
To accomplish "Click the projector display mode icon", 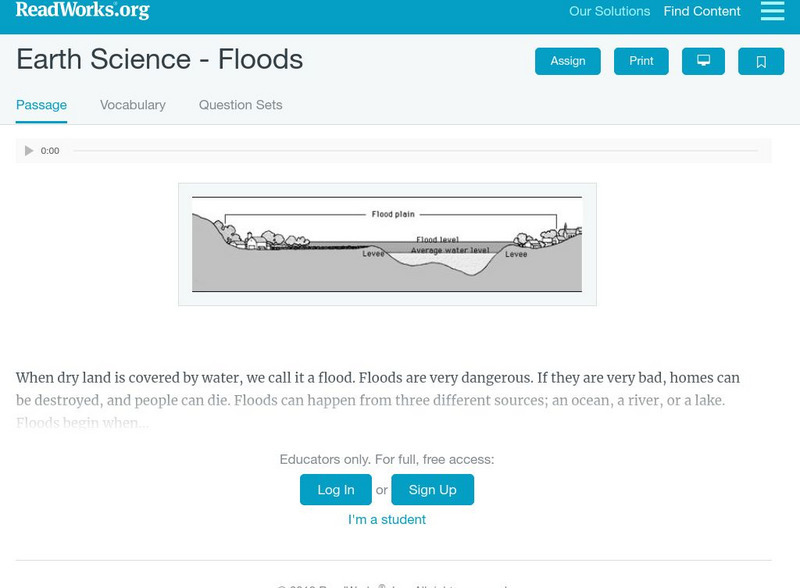I will point(704,61).
